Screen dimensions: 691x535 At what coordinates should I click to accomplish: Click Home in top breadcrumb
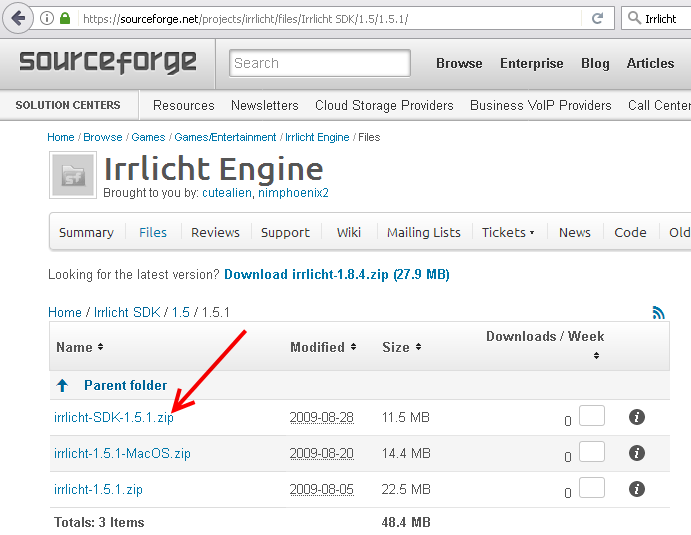tap(61, 137)
